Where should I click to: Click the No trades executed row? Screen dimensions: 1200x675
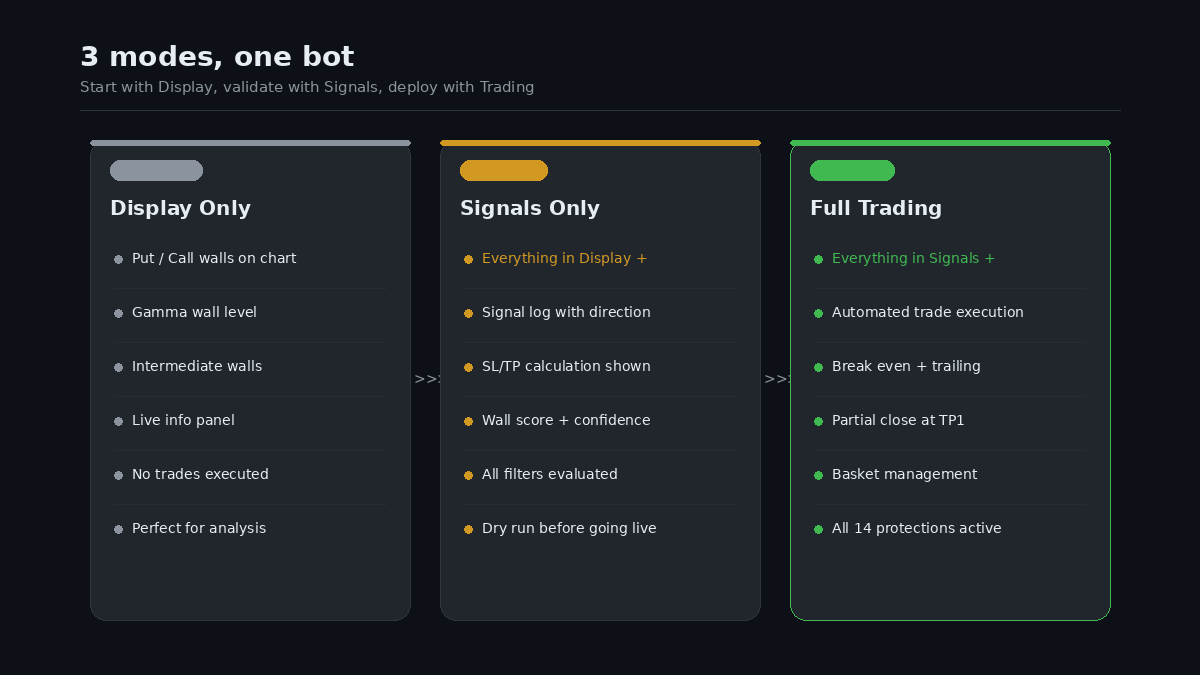pos(200,474)
